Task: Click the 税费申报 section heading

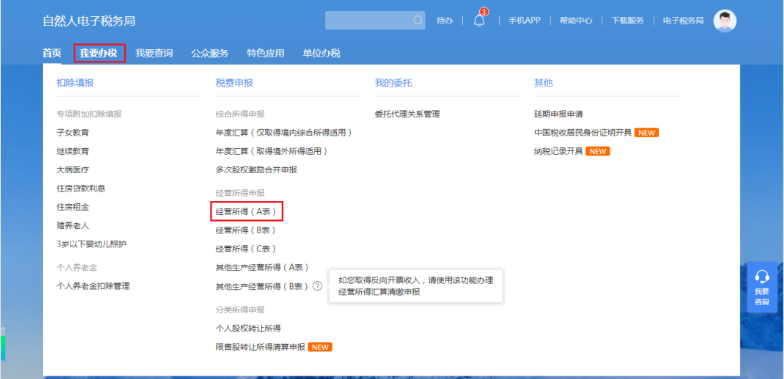Action: click(234, 83)
